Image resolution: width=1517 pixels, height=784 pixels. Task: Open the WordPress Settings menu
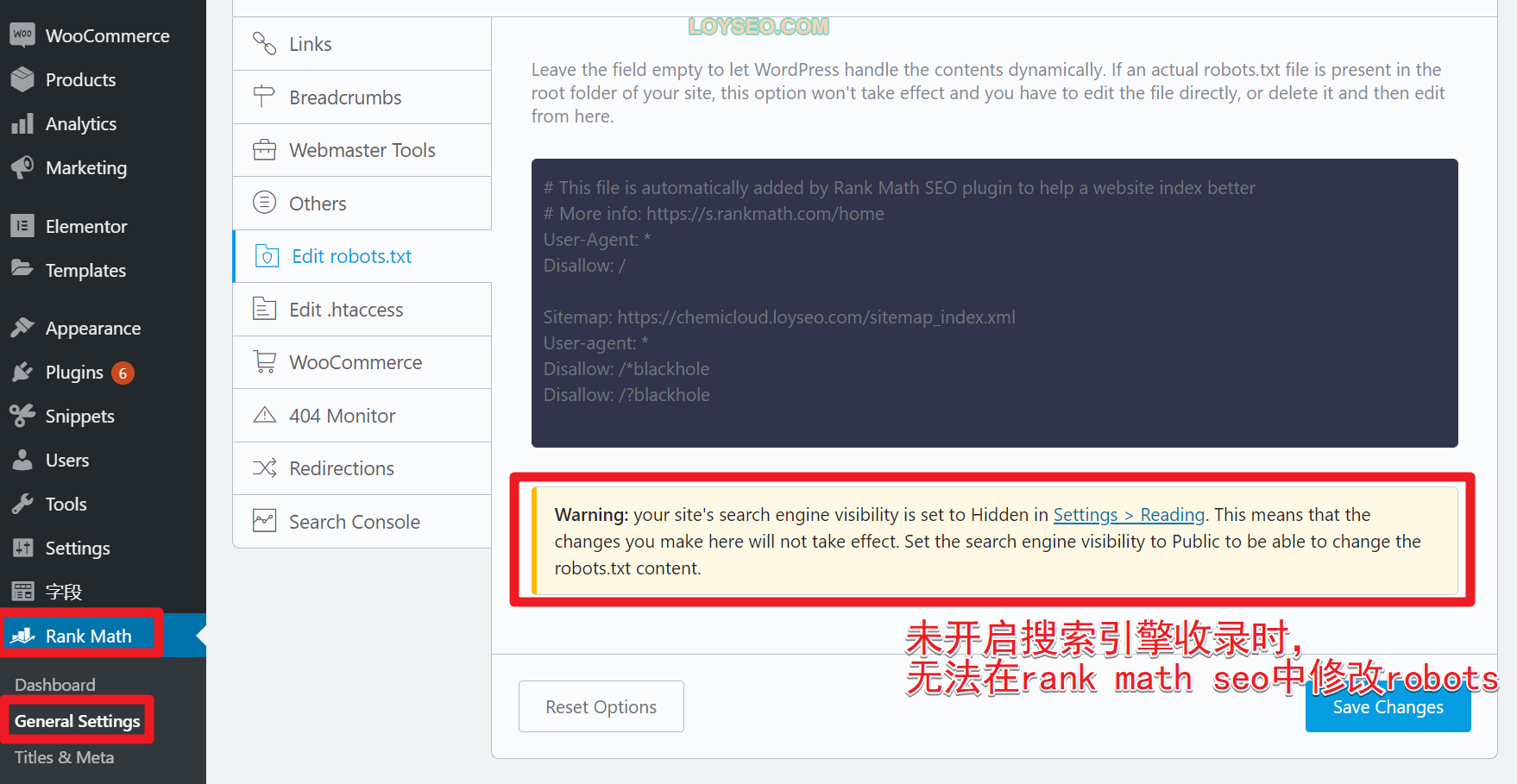(103, 548)
